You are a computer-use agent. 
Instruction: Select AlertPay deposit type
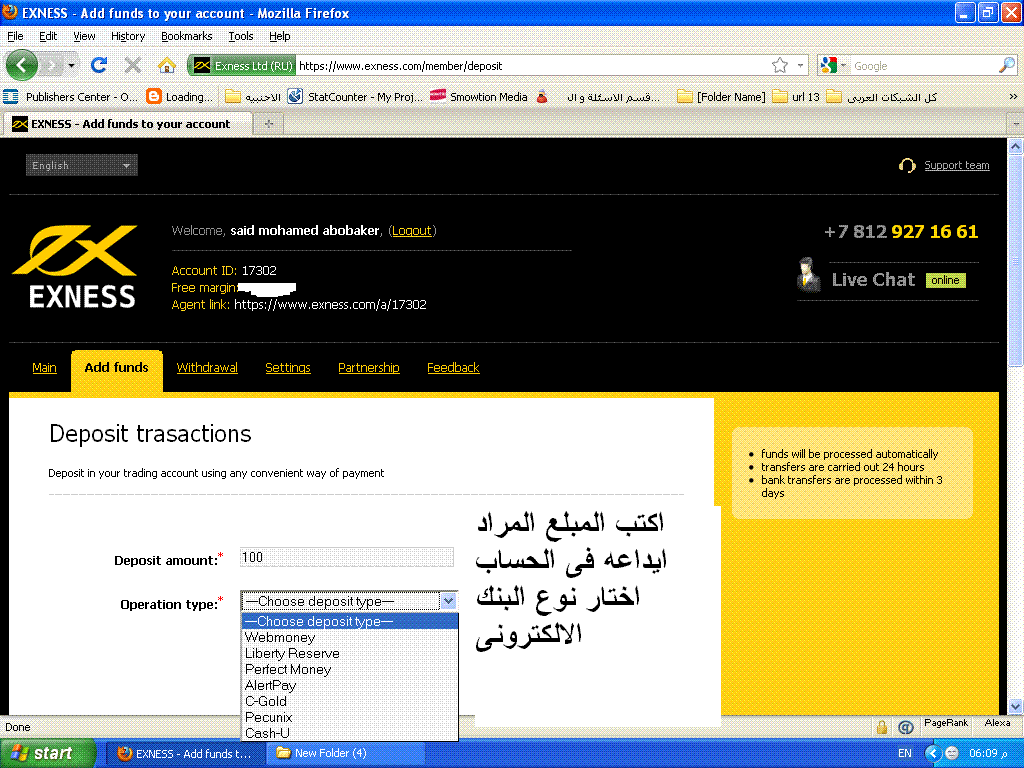click(x=350, y=685)
